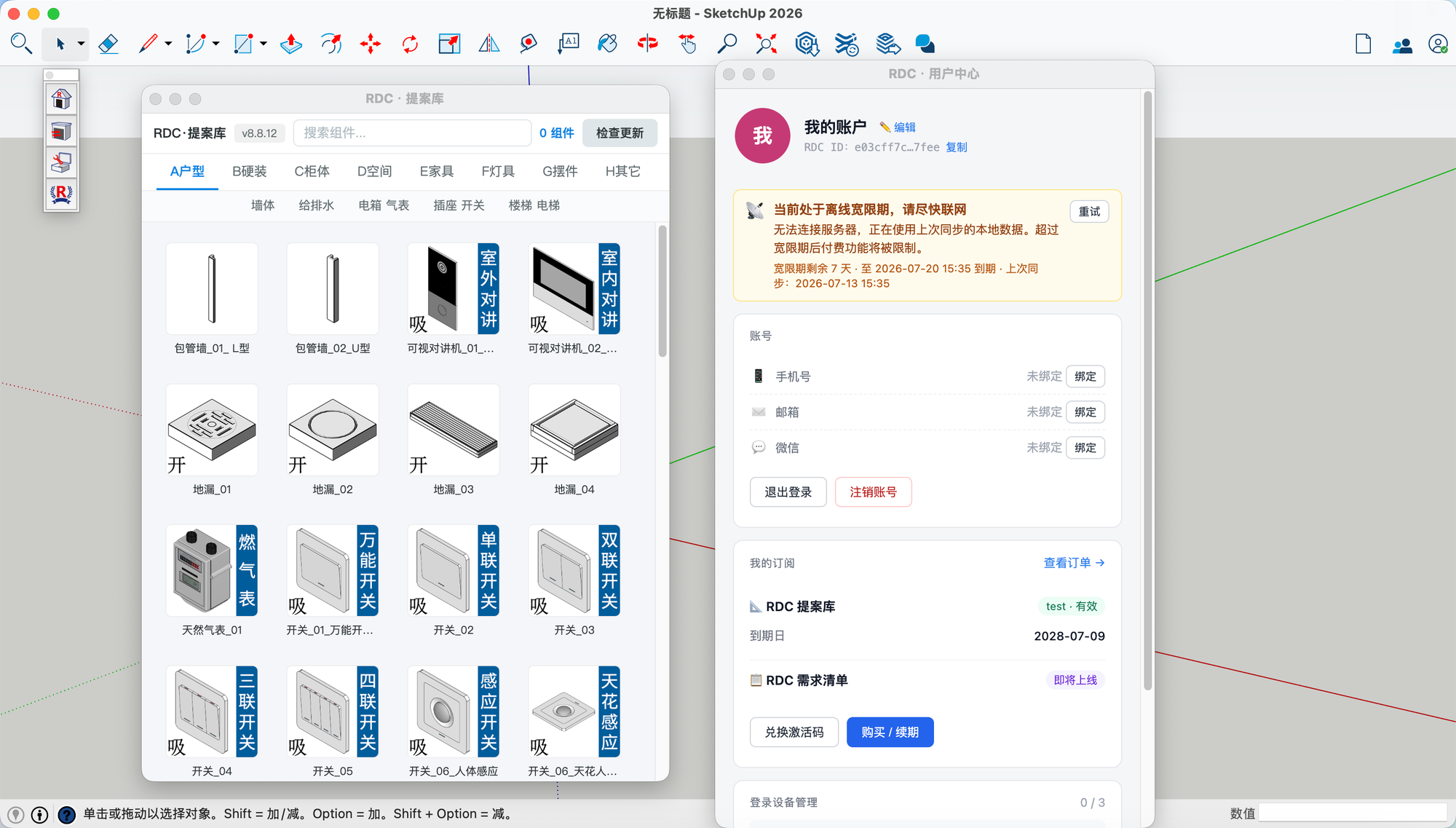The image size is (1456, 828).
Task: Open the Line tool dropdown arrow
Action: (x=168, y=44)
